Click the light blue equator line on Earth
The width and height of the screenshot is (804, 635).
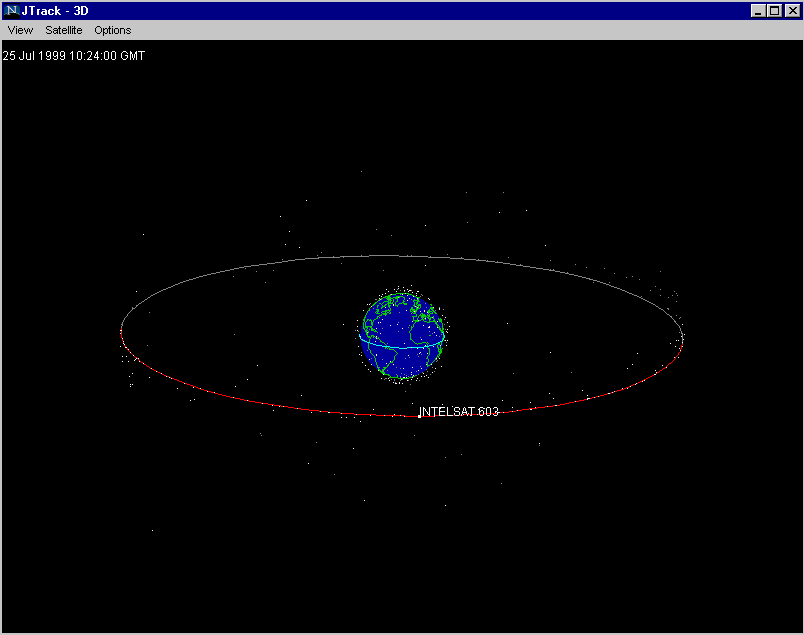pos(400,346)
